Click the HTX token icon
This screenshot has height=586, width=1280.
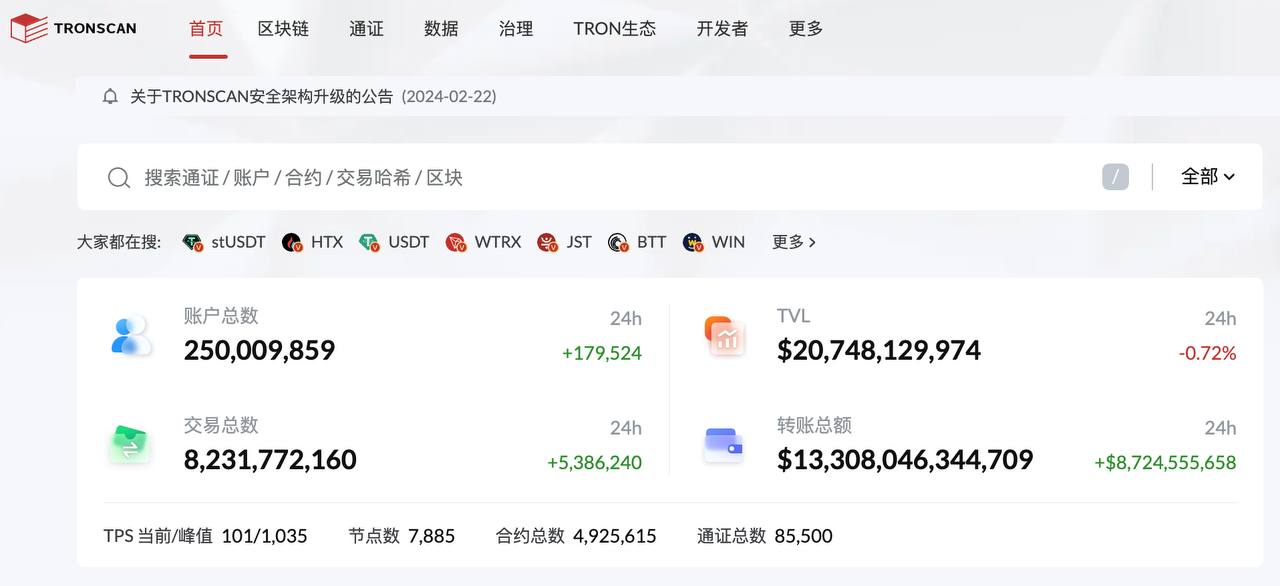click(x=293, y=242)
